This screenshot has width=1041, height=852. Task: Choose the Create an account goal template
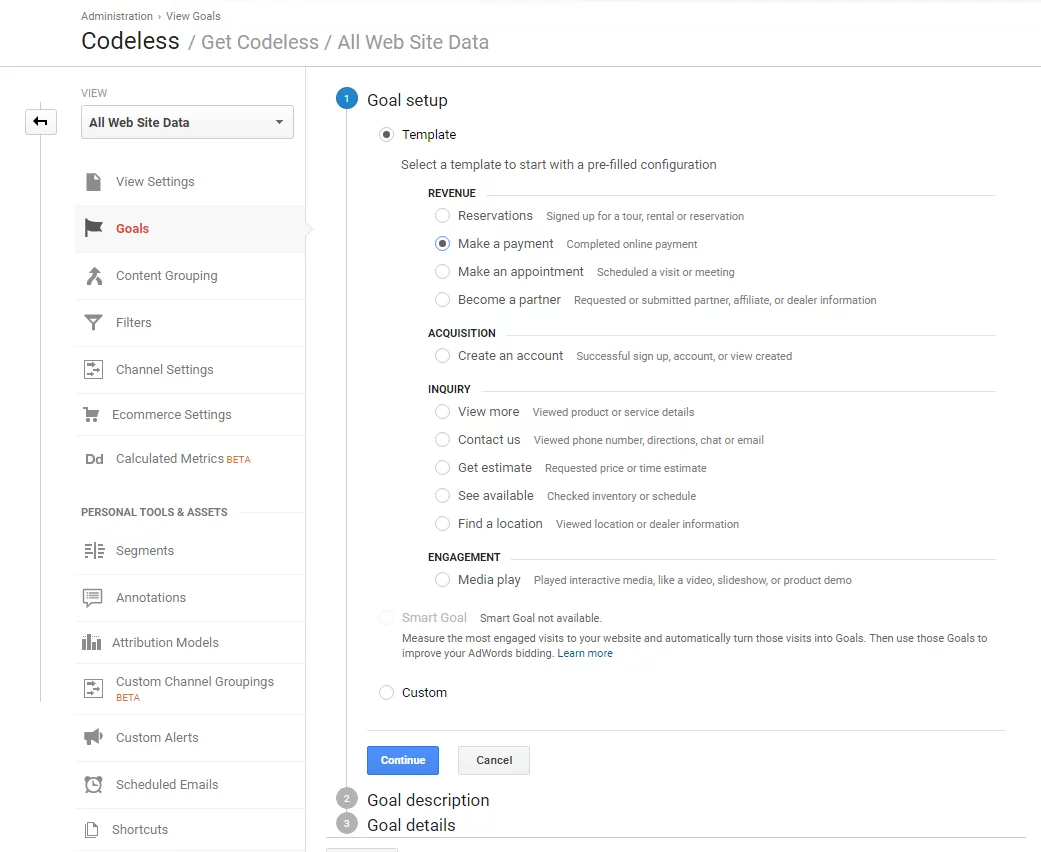441,356
